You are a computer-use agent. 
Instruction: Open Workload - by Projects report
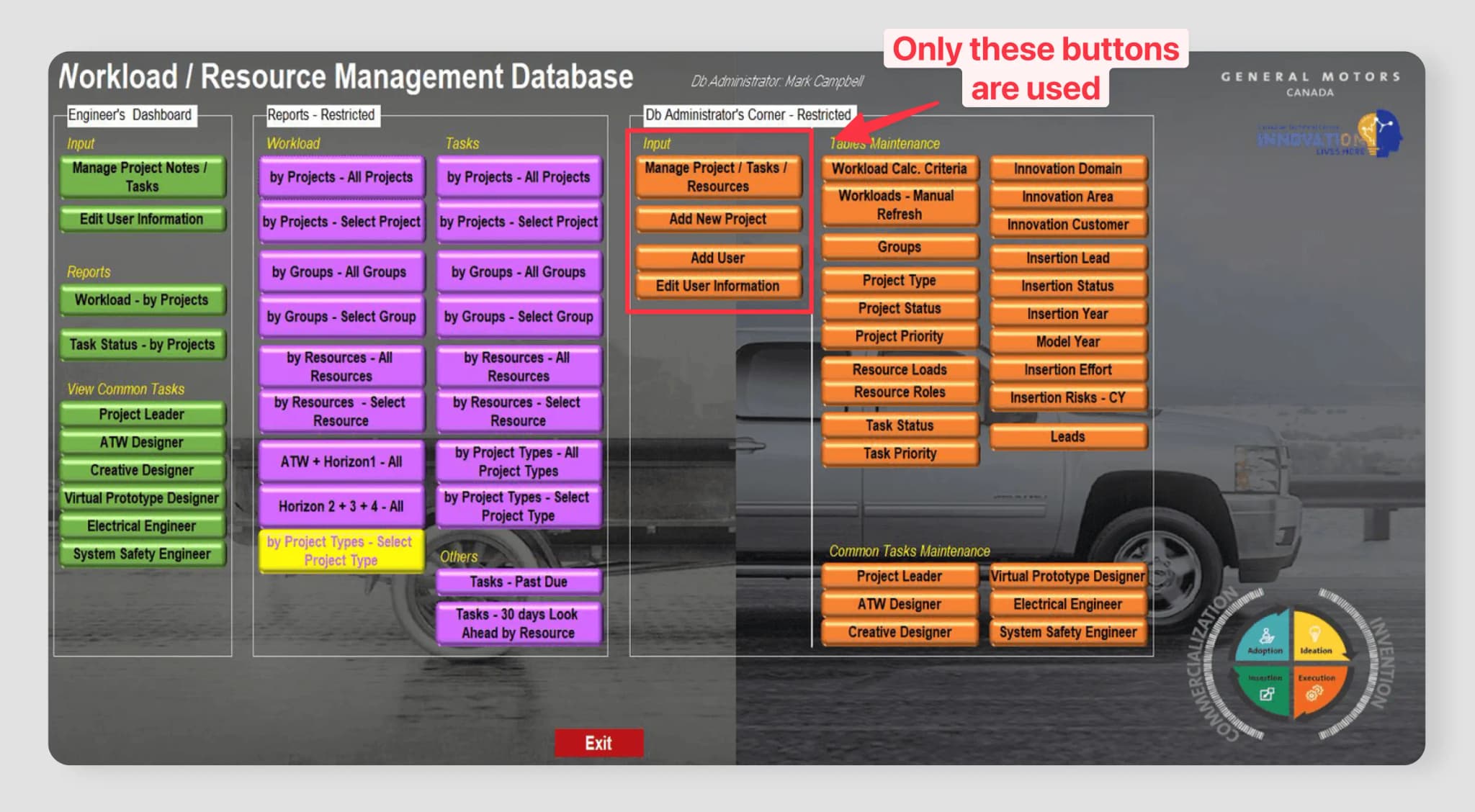tap(142, 299)
